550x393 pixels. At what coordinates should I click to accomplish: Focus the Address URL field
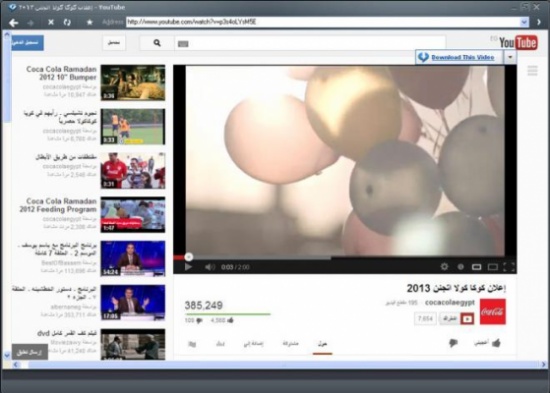point(323,22)
